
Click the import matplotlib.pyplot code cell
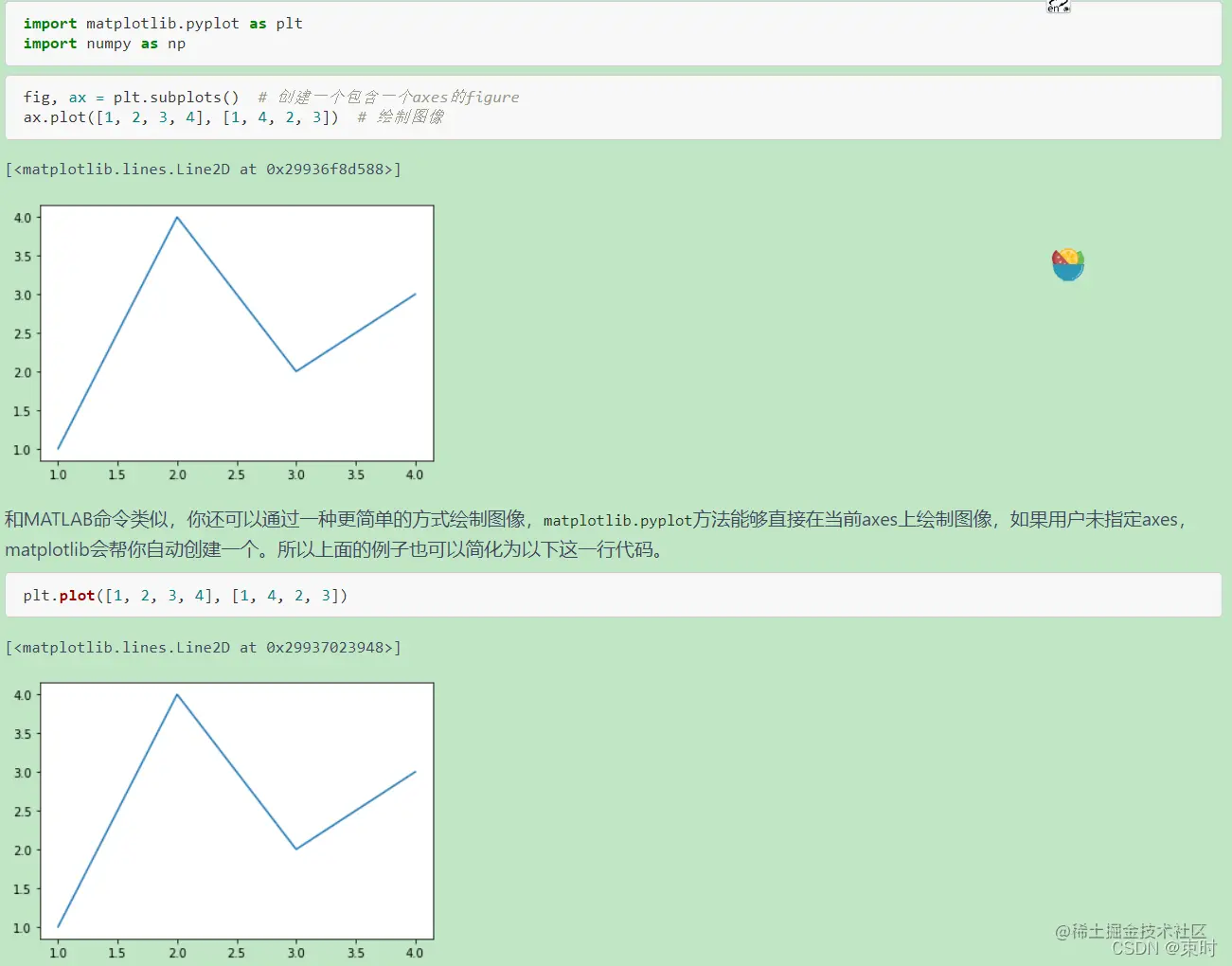pyautogui.click(x=614, y=33)
